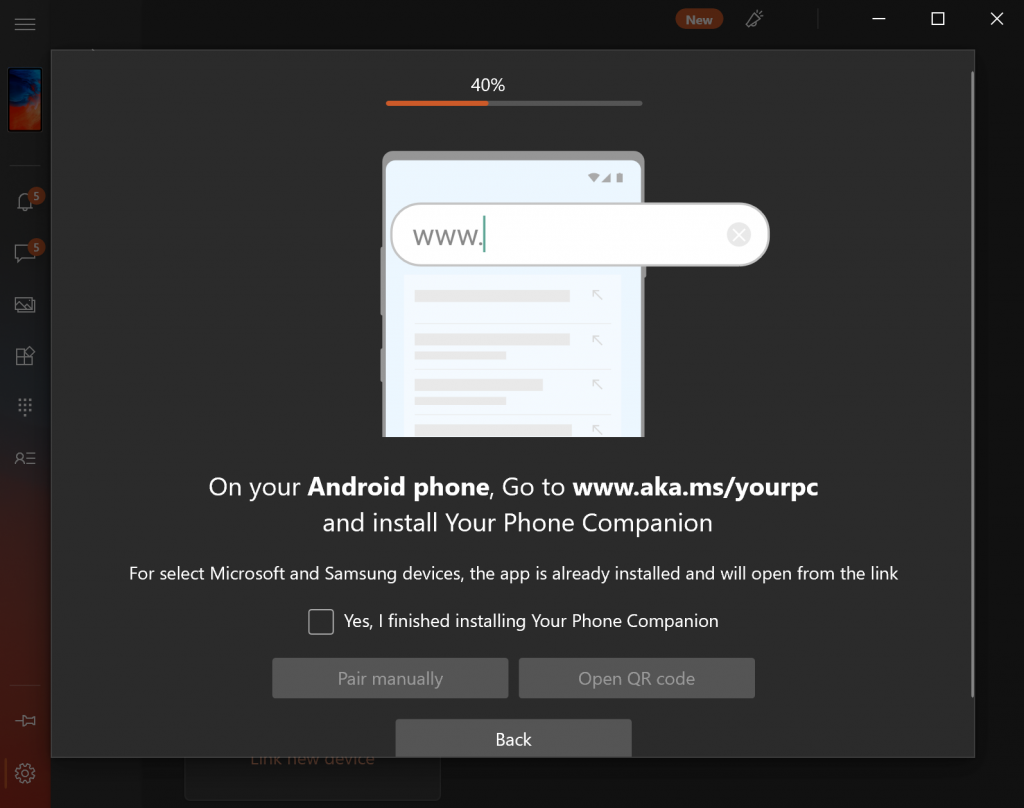Click the New badge in title bar
Viewport: 1024px width, 808px height.
pyautogui.click(x=699, y=20)
